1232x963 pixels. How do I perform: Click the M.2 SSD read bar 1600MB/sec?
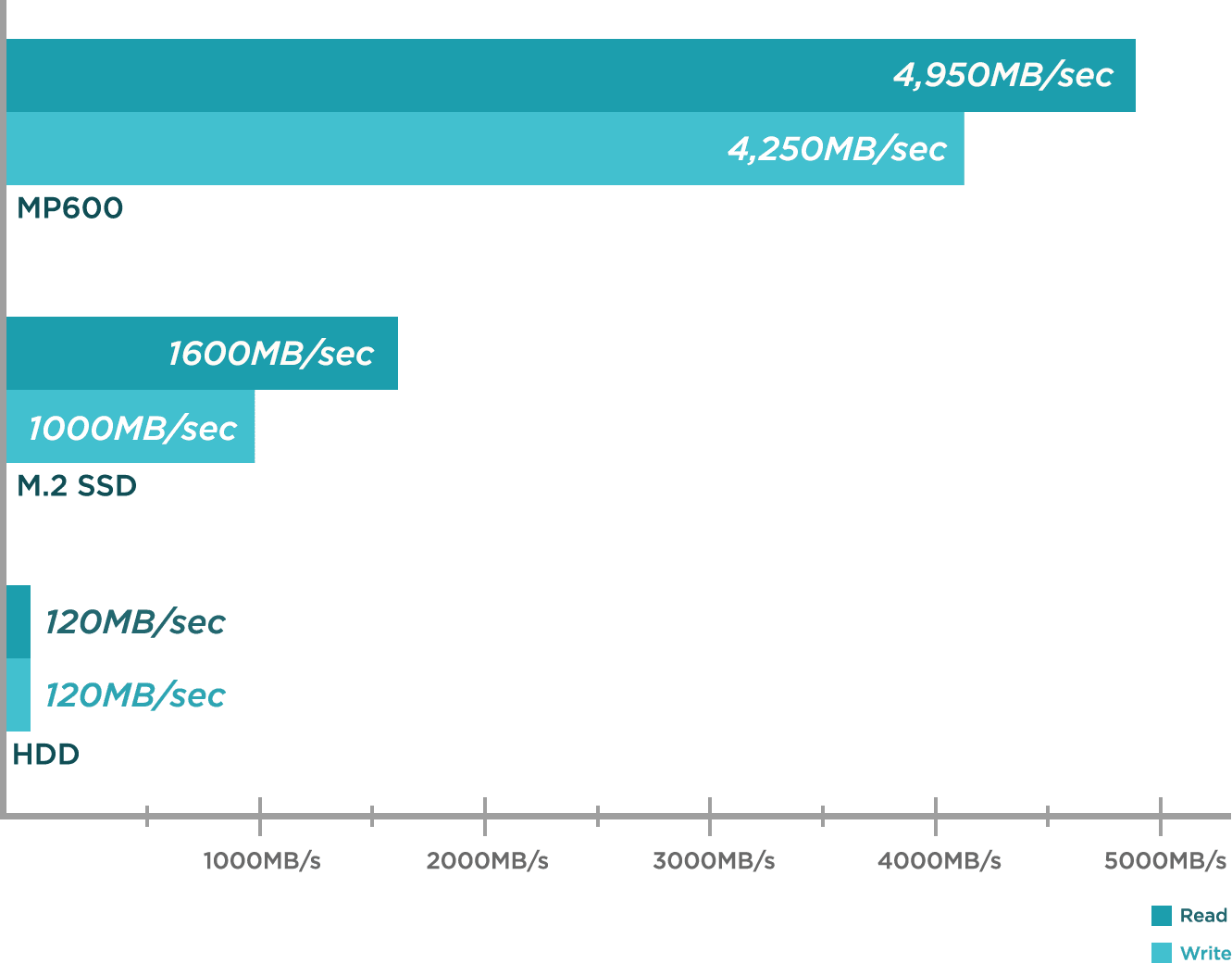coord(202,354)
